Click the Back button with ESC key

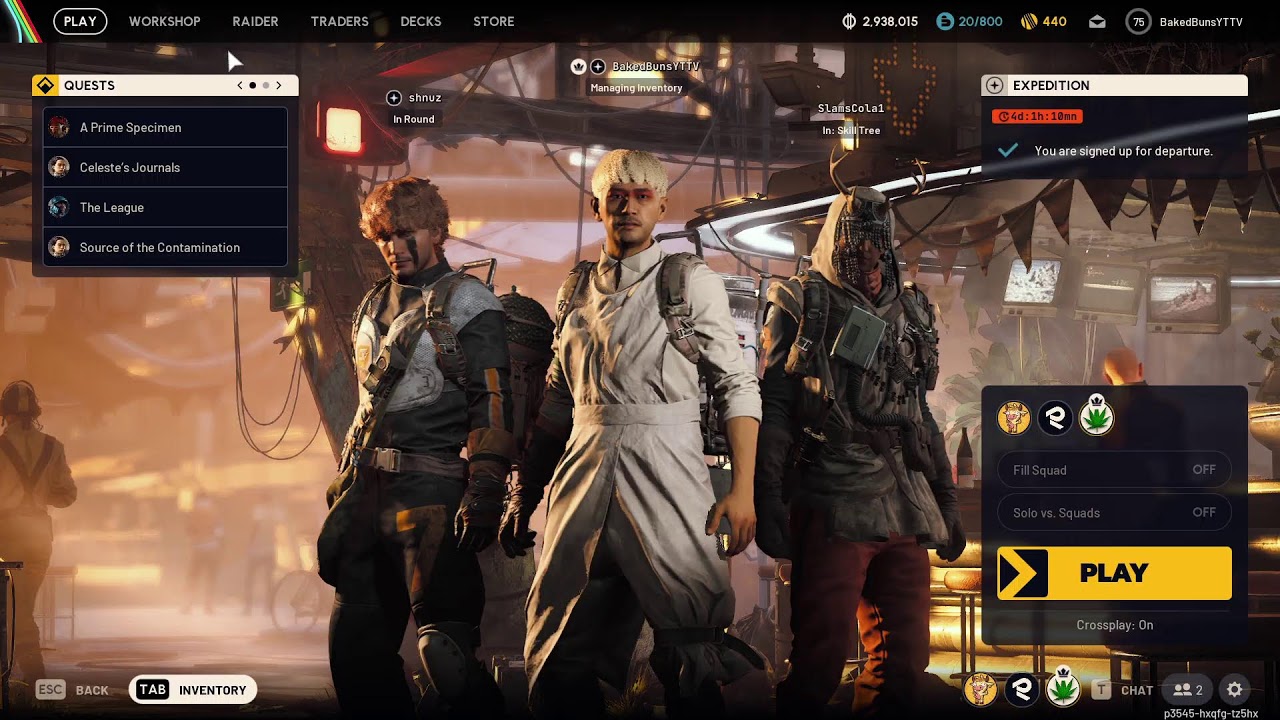point(72,690)
